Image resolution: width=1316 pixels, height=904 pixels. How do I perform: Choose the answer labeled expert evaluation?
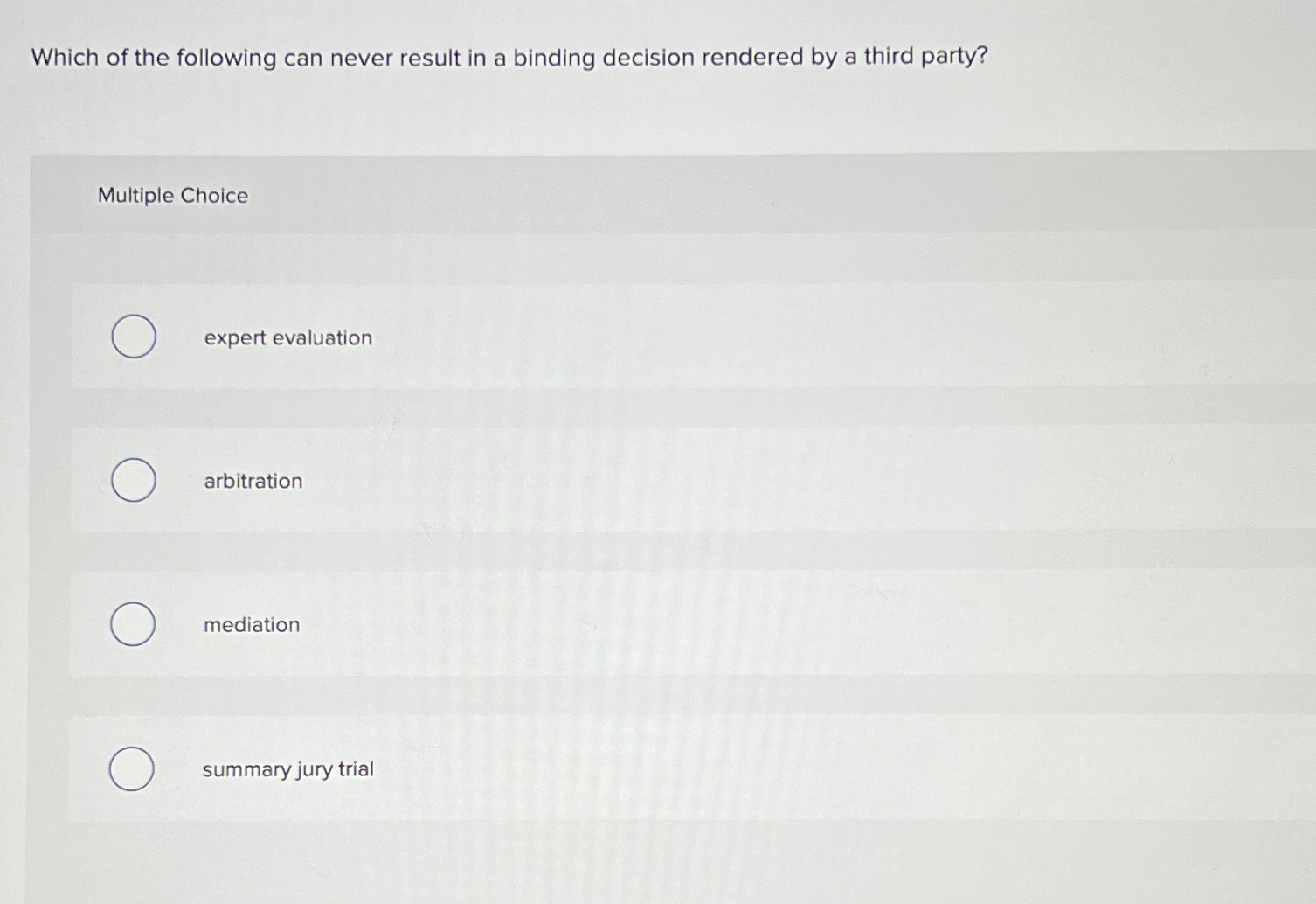(287, 337)
